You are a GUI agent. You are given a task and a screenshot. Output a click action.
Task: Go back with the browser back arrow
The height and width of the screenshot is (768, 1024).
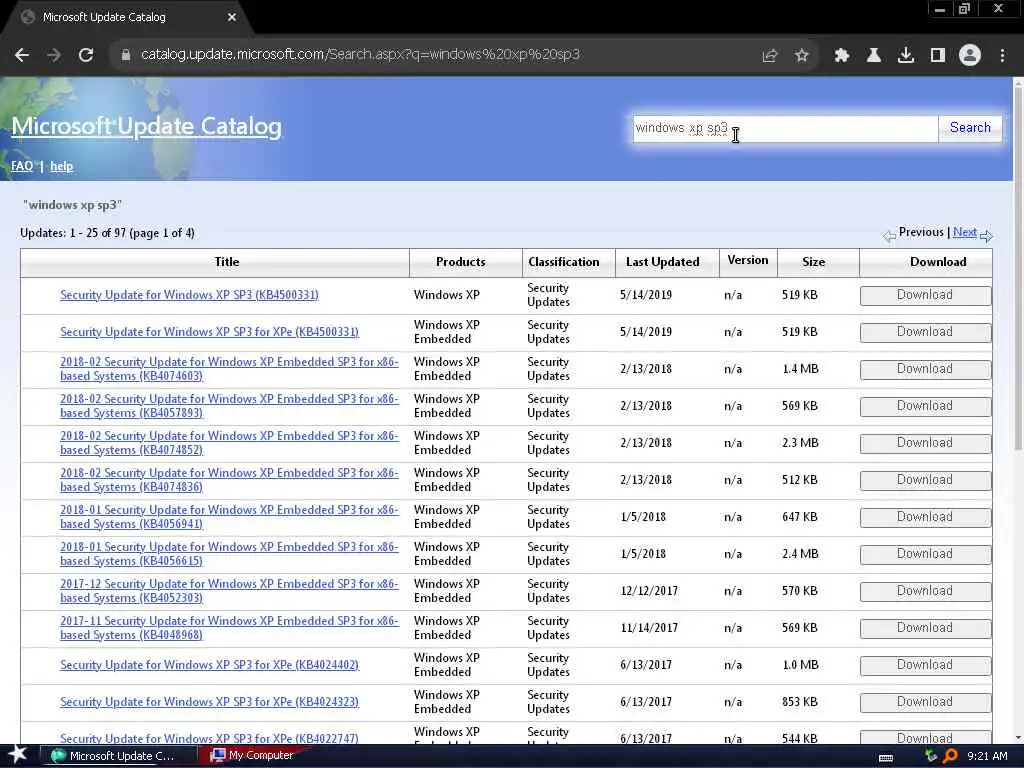(22, 56)
